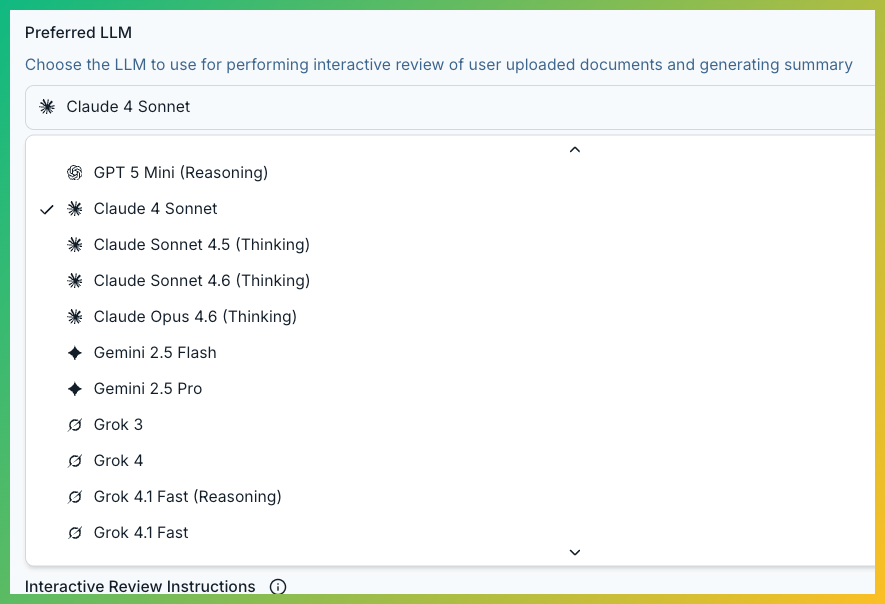Choose Gemini 2.5 Pro model
Viewport: 885px width, 604px height.
pyautogui.click(x=148, y=389)
